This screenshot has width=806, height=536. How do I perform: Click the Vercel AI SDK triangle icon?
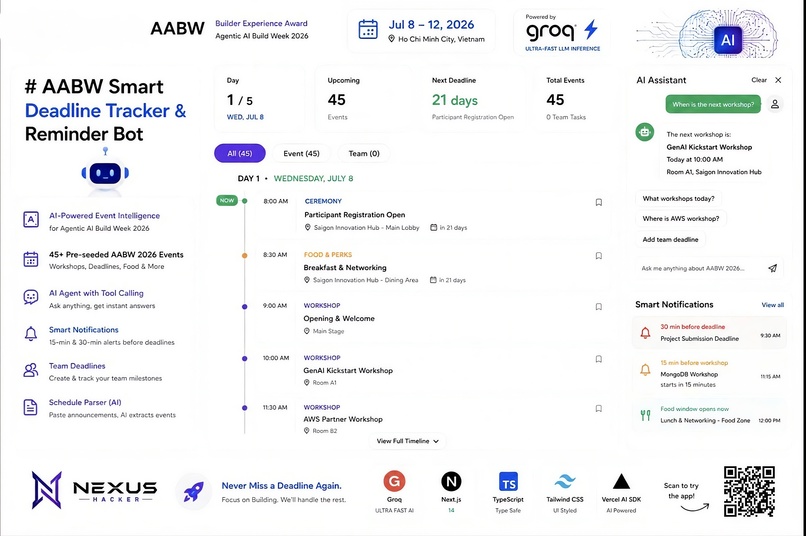click(621, 482)
